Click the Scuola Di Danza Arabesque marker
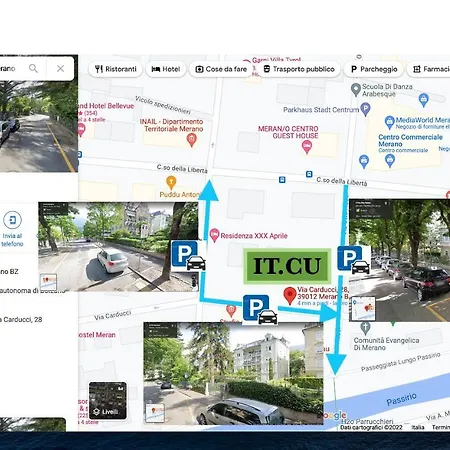The height and width of the screenshot is (450, 450). click(x=356, y=90)
